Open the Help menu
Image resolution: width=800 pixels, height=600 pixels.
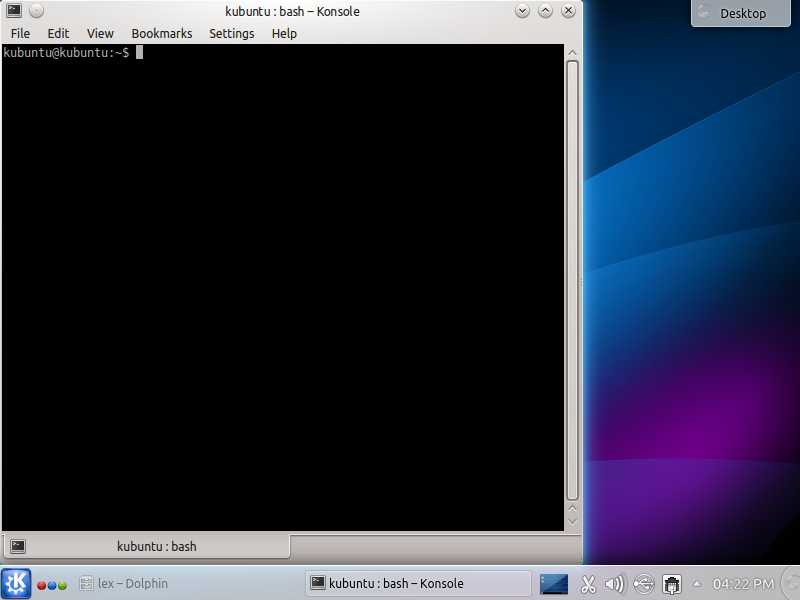284,33
